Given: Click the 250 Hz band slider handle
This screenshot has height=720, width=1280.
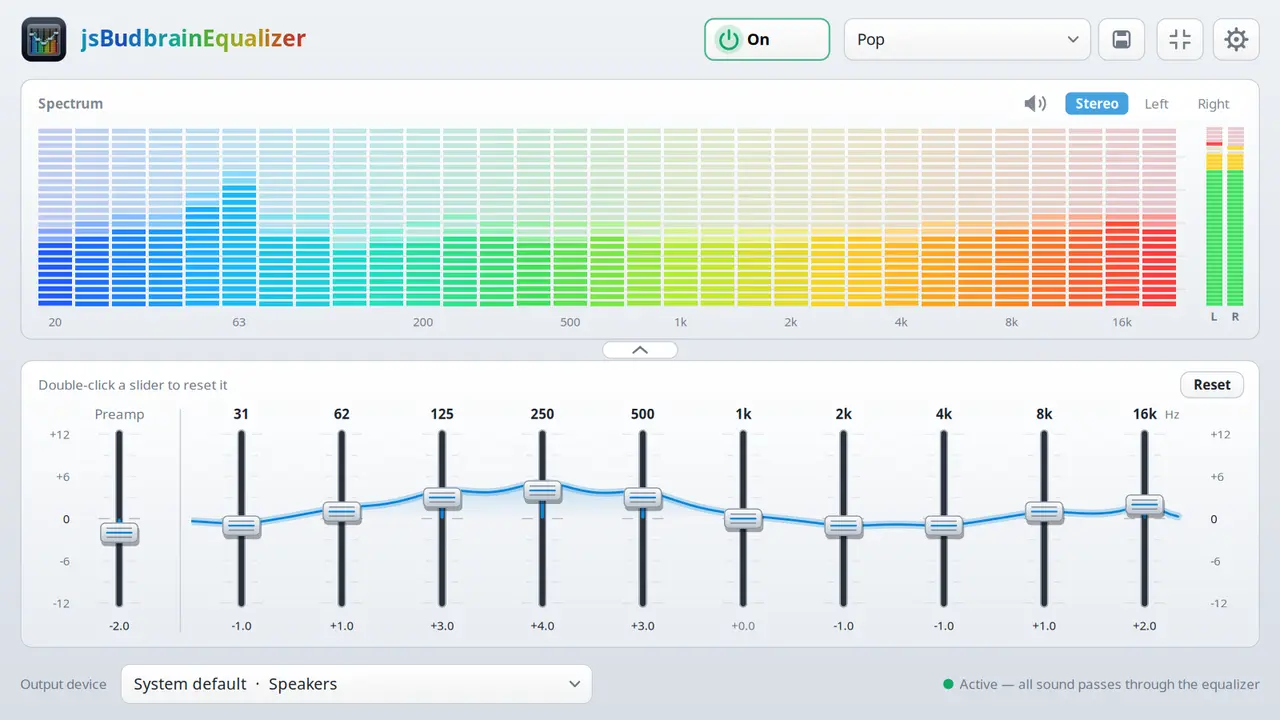Looking at the screenshot, I should [542, 490].
